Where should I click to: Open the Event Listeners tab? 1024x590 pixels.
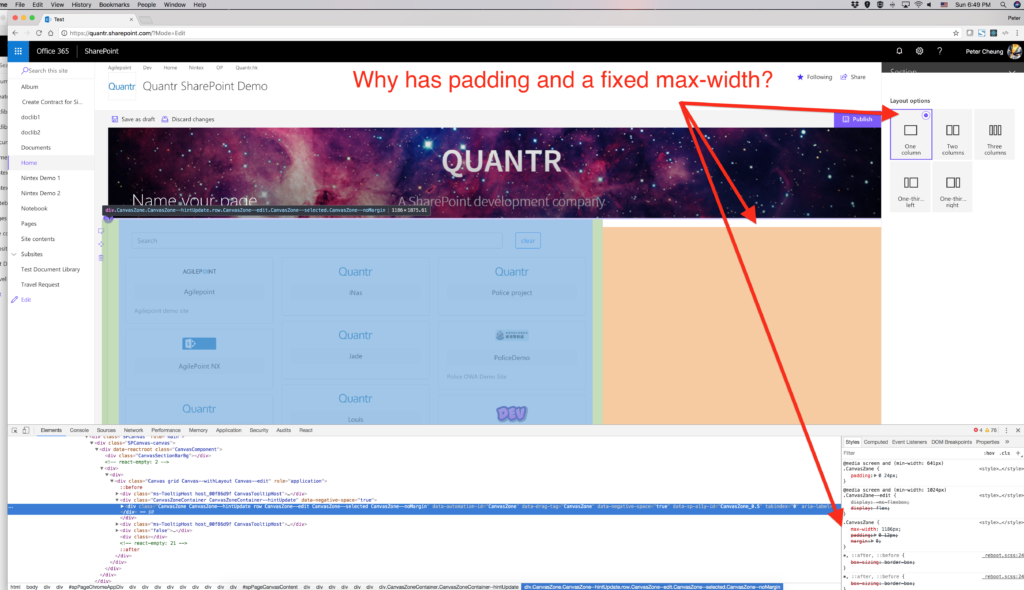pos(909,442)
